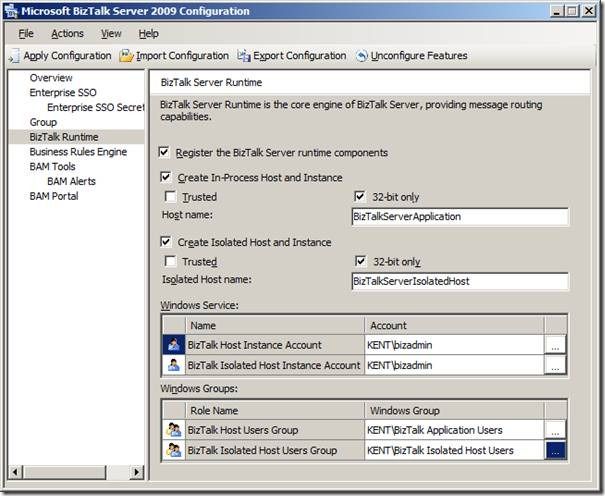
Task: Click the tree scrollbar right arrow
Action: (137, 472)
